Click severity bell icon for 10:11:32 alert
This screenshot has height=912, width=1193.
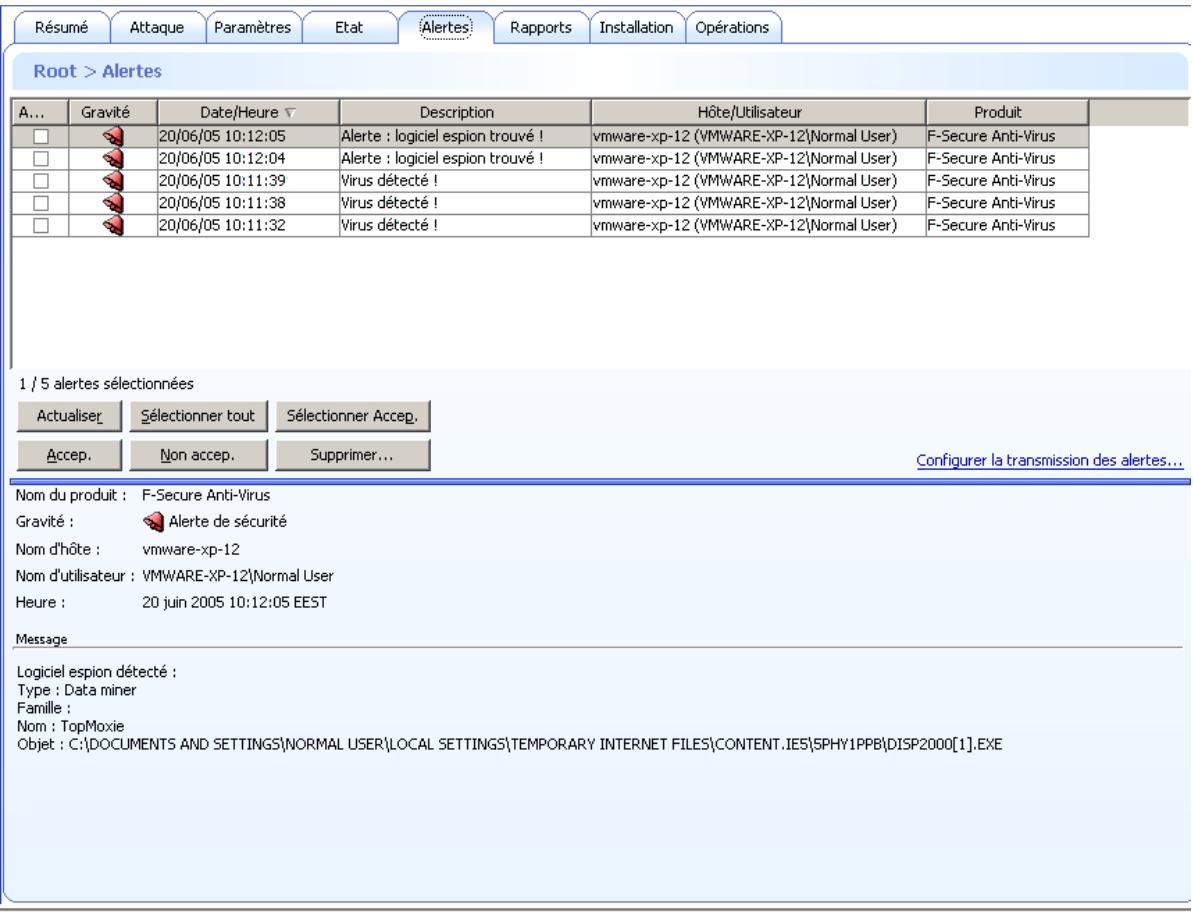113,225
